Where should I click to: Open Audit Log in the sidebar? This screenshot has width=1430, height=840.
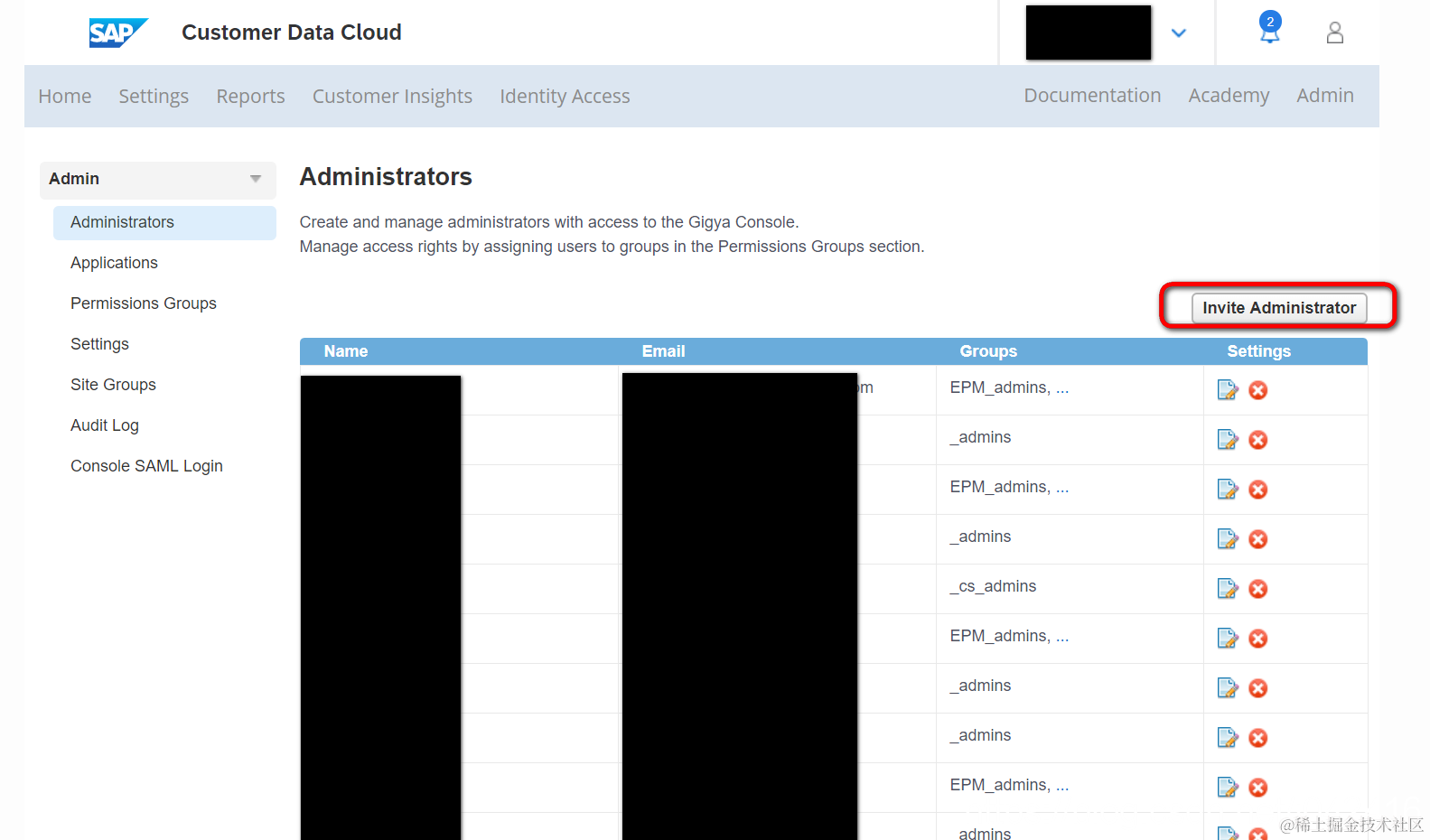(x=105, y=425)
